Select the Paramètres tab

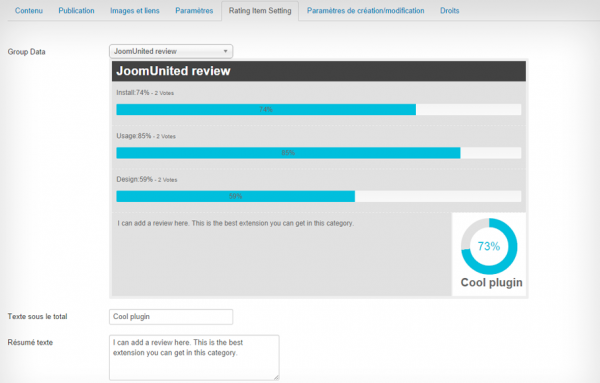[x=194, y=11]
